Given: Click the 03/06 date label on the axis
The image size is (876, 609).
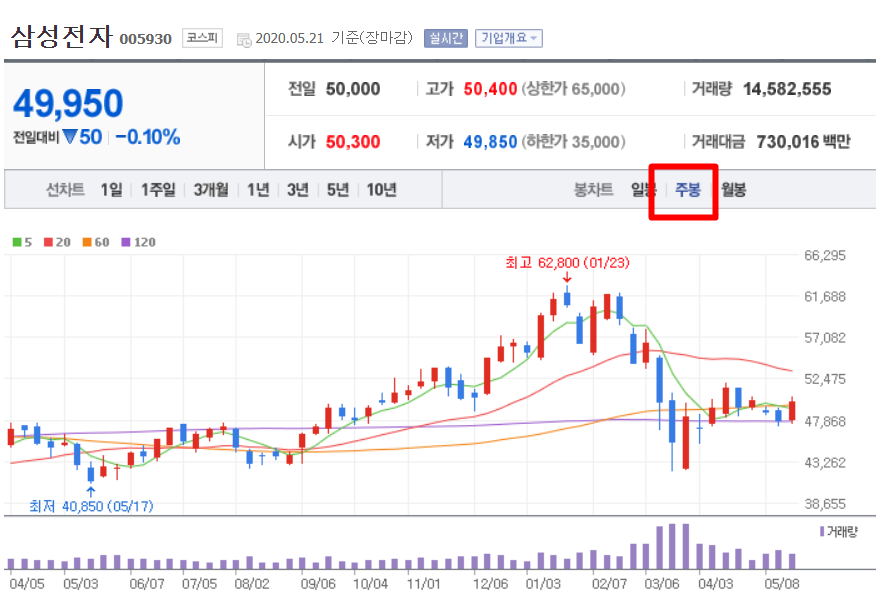Looking at the screenshot, I should [x=662, y=584].
